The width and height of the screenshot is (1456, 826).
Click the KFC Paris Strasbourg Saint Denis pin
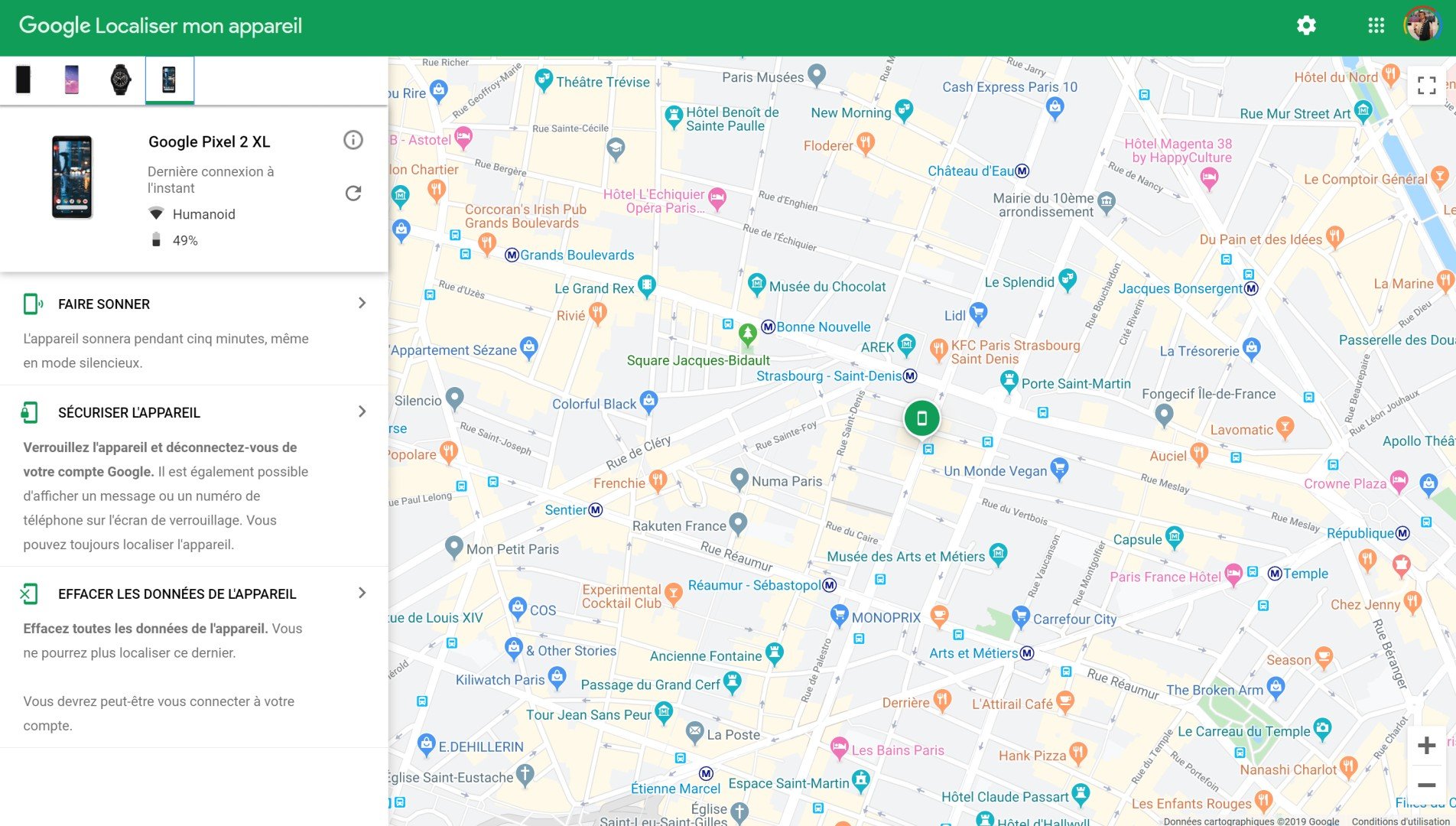[x=939, y=350]
